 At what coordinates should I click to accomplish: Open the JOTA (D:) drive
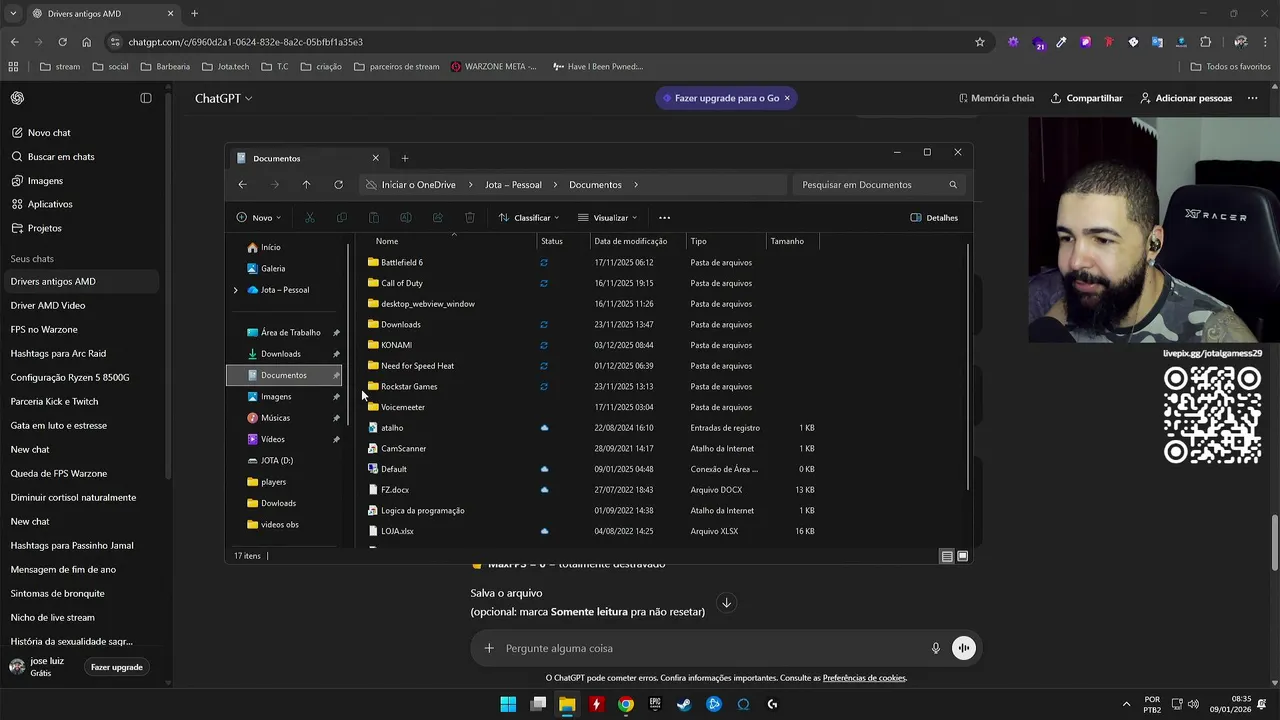[270, 461]
